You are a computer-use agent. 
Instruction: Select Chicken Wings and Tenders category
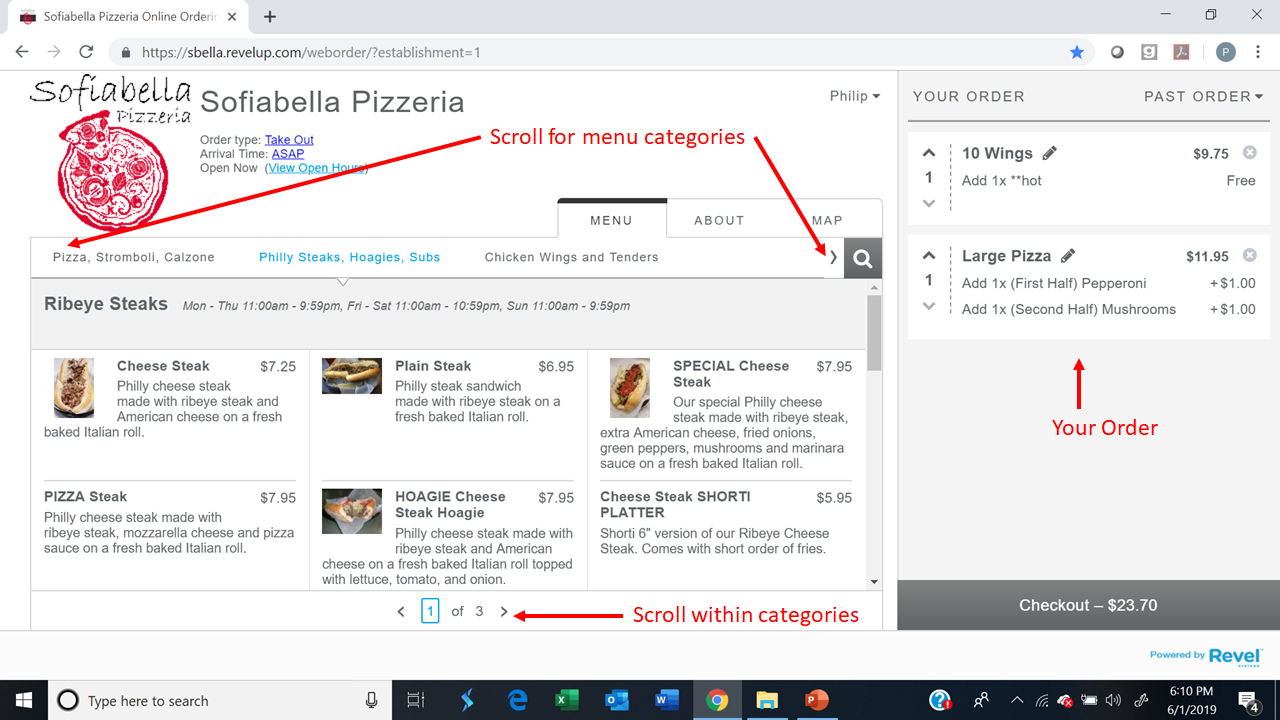[x=571, y=257]
